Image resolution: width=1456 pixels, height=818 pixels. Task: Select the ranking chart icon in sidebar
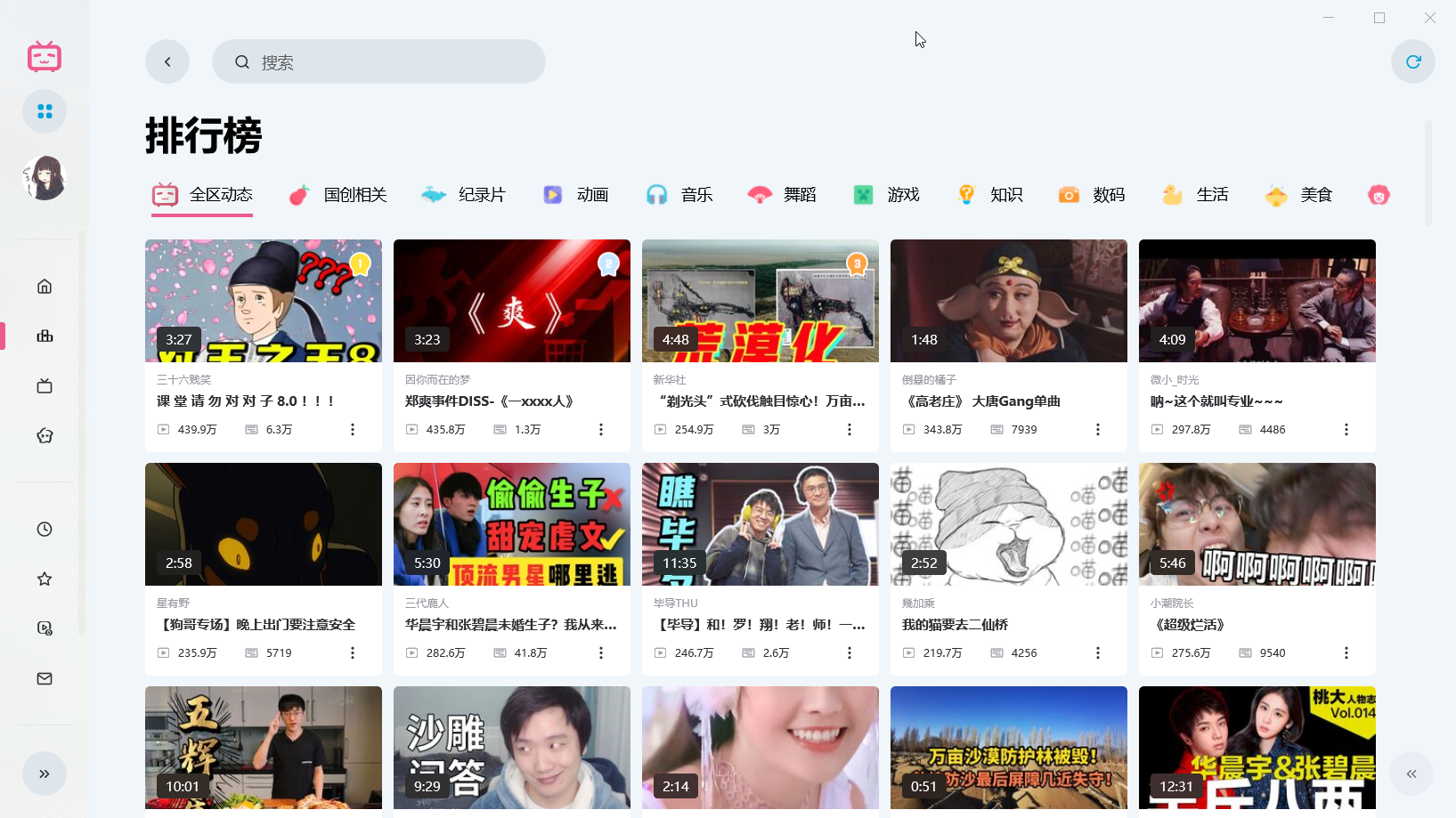(45, 336)
